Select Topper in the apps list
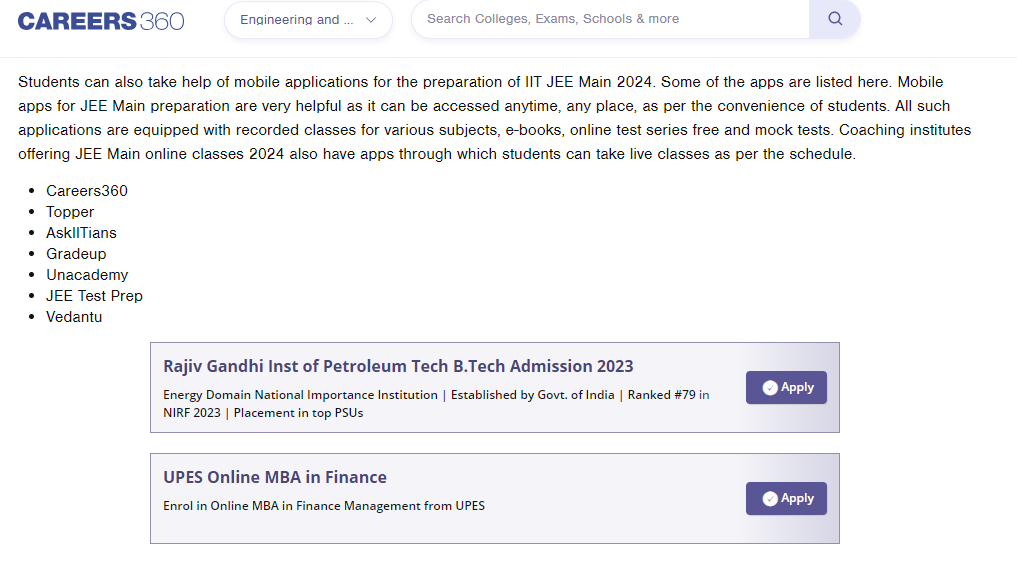This screenshot has width=1017, height=563. click(x=70, y=212)
